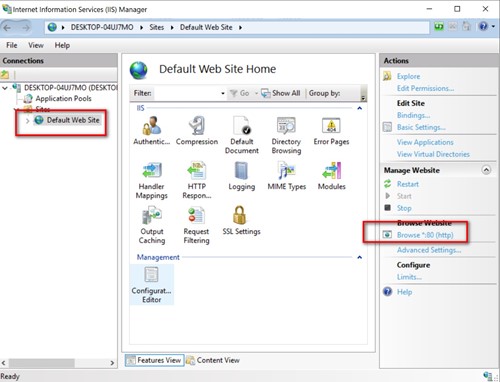Open the Logging feature
500x382 pixels.
pos(242,176)
